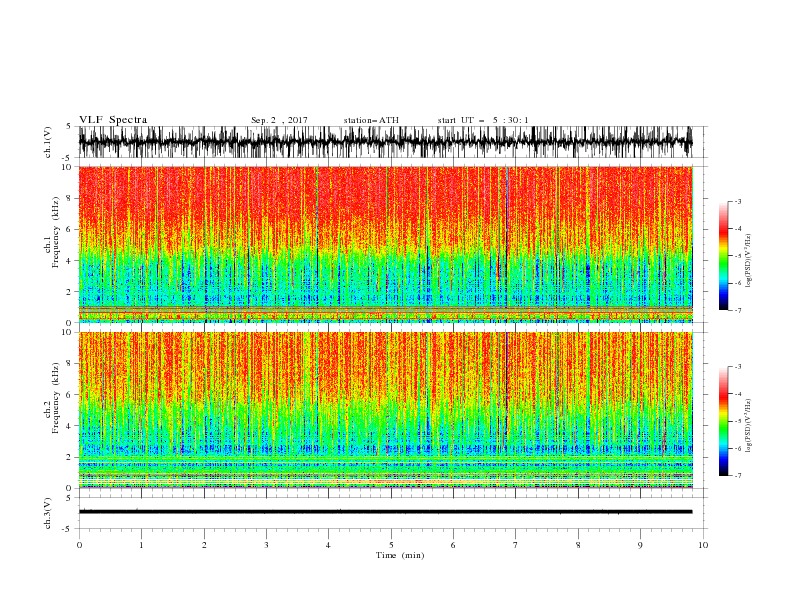The image size is (792, 612).
Task: Click the time axis tick label '2'
Action: 204,545
